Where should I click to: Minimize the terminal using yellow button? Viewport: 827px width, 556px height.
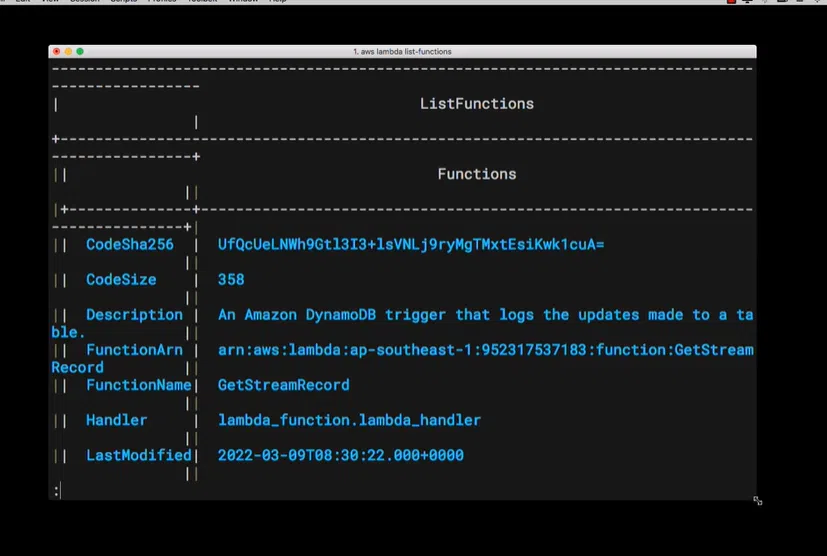click(68, 51)
